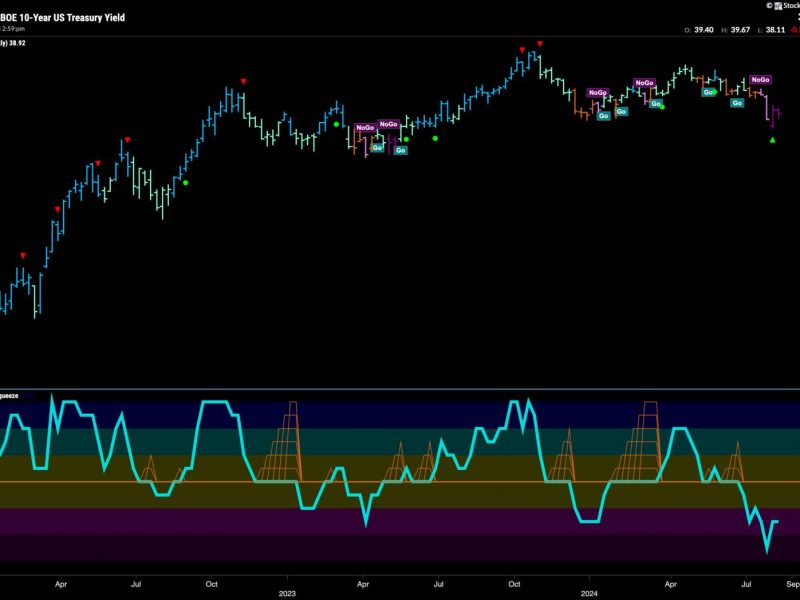Click the low value 38.11
Viewport: 800px width, 600px height.
click(776, 30)
